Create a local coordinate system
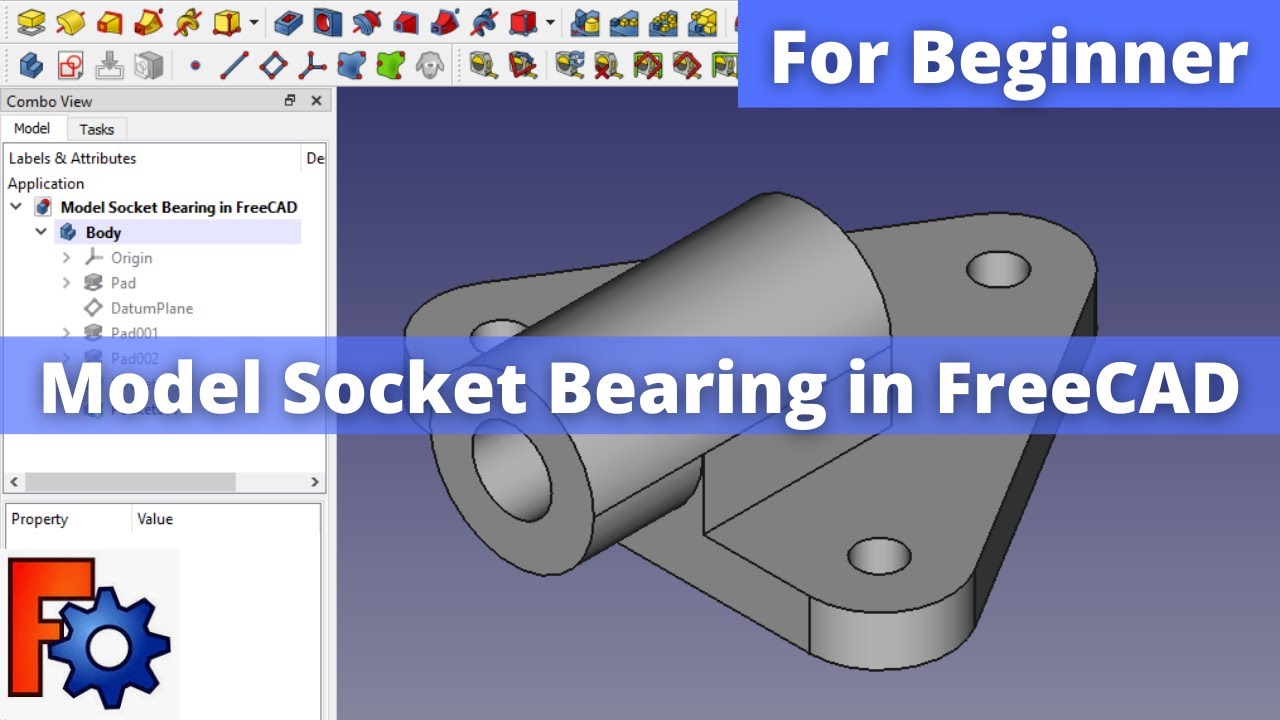This screenshot has width=1280, height=720. (312, 66)
